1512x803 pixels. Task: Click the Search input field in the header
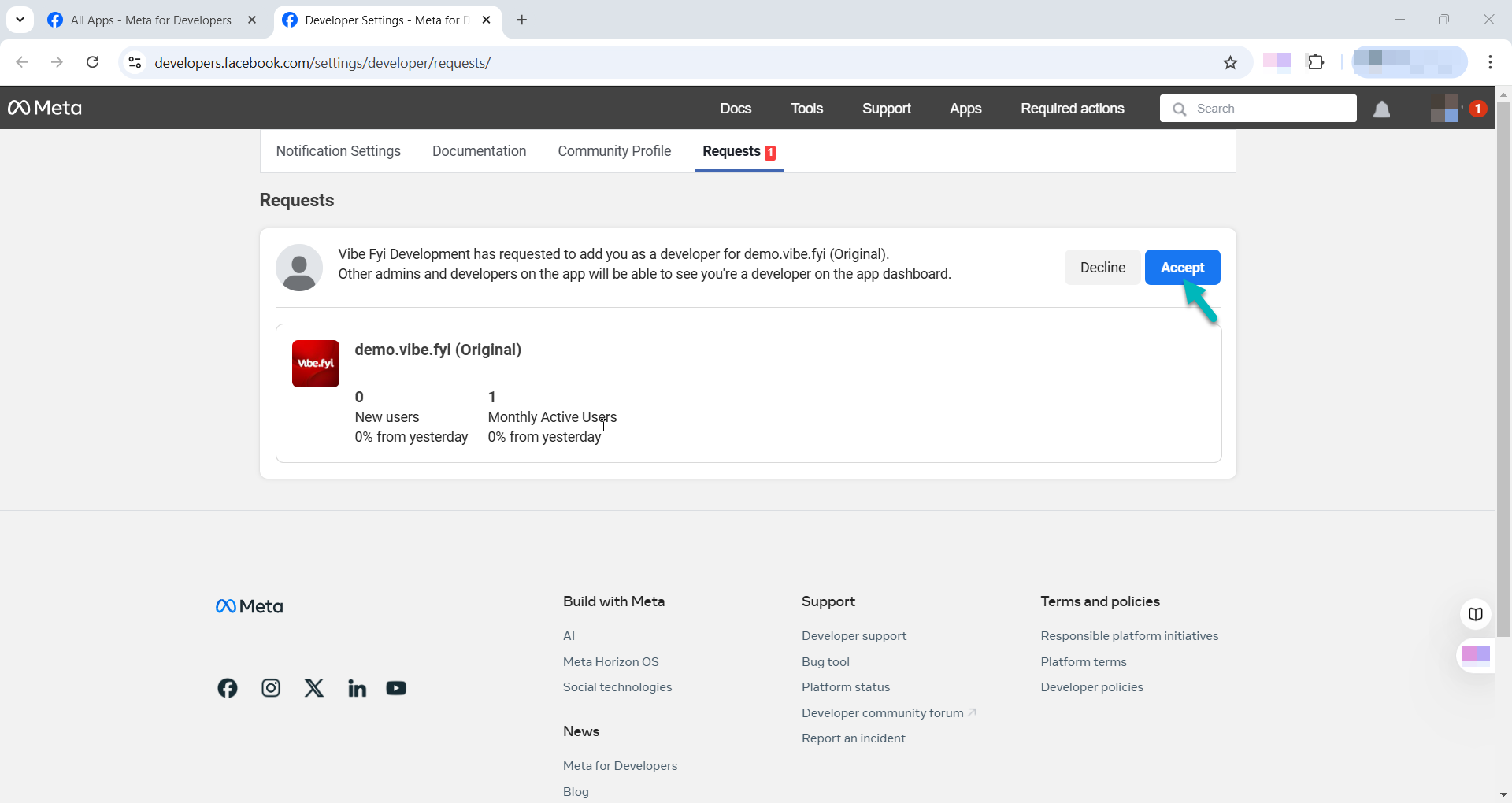click(1258, 109)
